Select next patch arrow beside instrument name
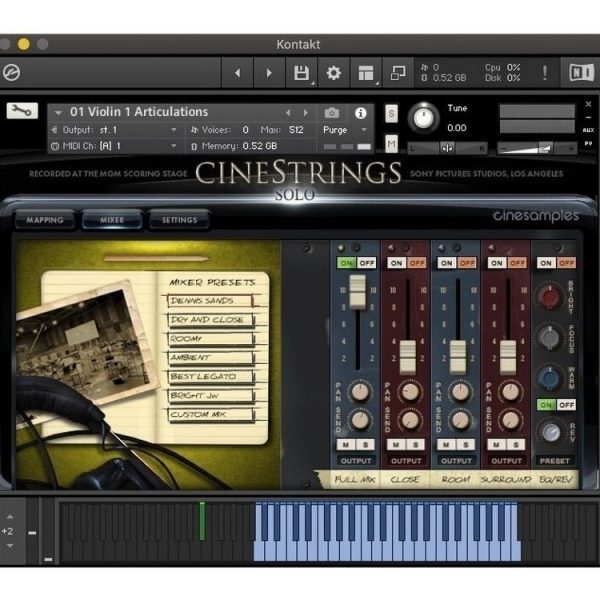Viewport: 600px width, 600px height. point(305,112)
